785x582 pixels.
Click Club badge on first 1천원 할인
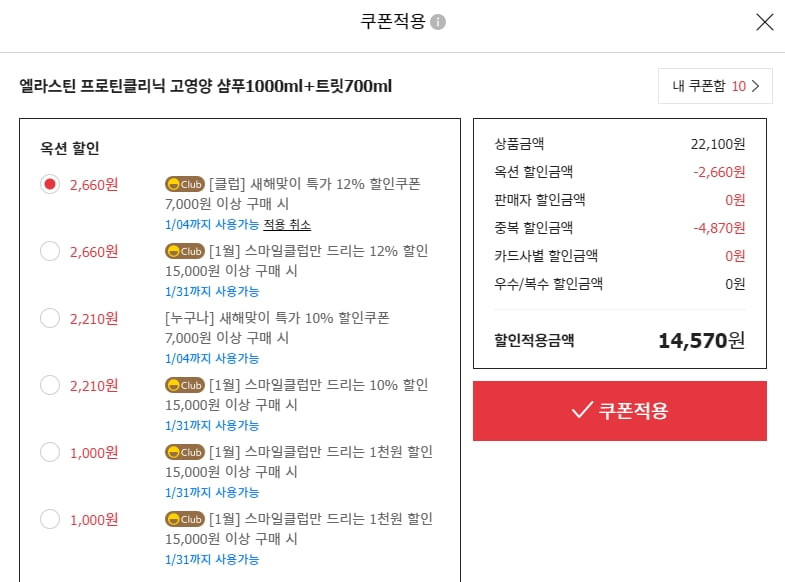coord(185,452)
